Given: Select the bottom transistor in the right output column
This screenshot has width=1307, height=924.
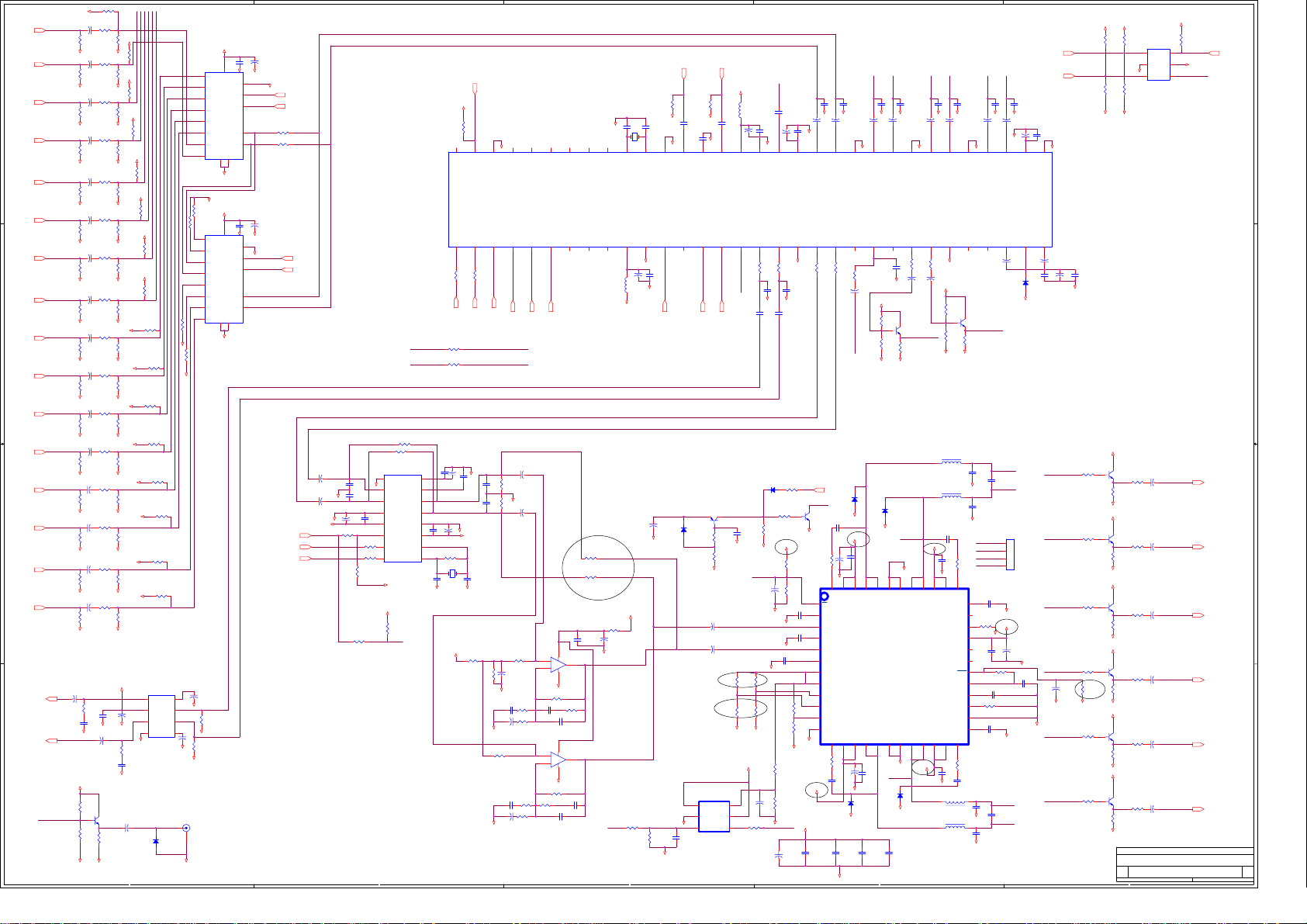Looking at the screenshot, I should click(x=1111, y=801).
